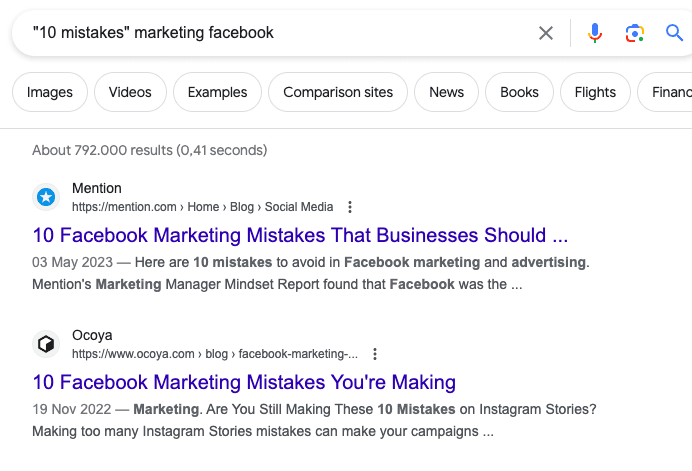Filter results by Images

pyautogui.click(x=50, y=92)
